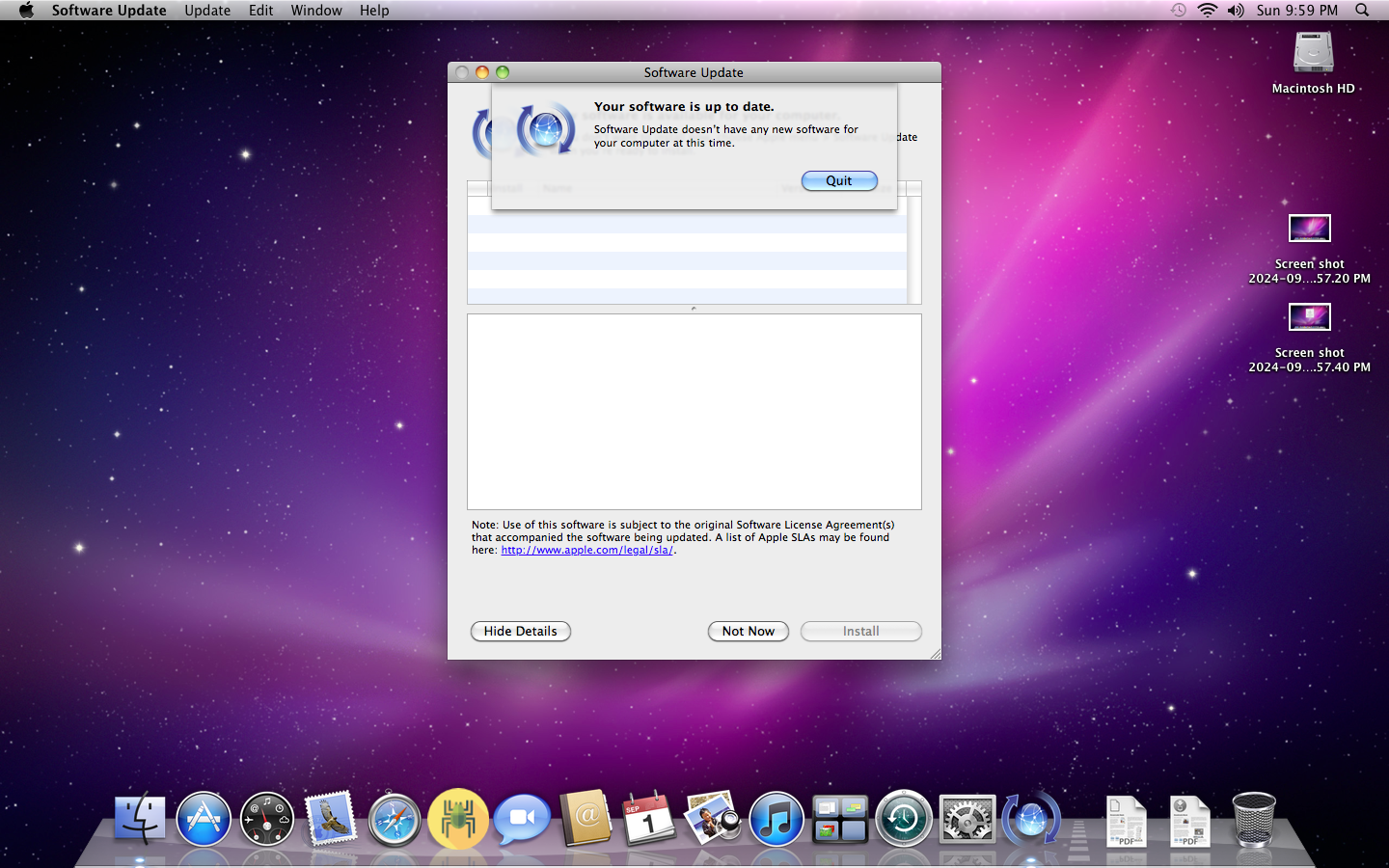Select the screen shot ending 57.20 PM
The height and width of the screenshot is (868, 1389).
1309,250
